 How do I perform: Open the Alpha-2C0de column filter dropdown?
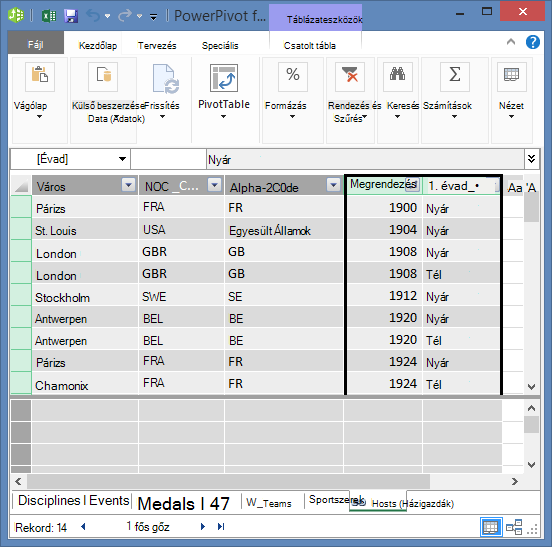[333, 184]
